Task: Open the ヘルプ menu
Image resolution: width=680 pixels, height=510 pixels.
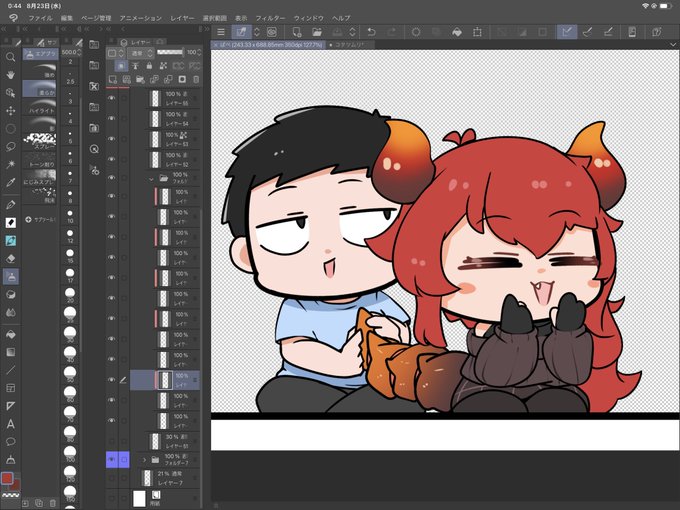Action: [341, 18]
